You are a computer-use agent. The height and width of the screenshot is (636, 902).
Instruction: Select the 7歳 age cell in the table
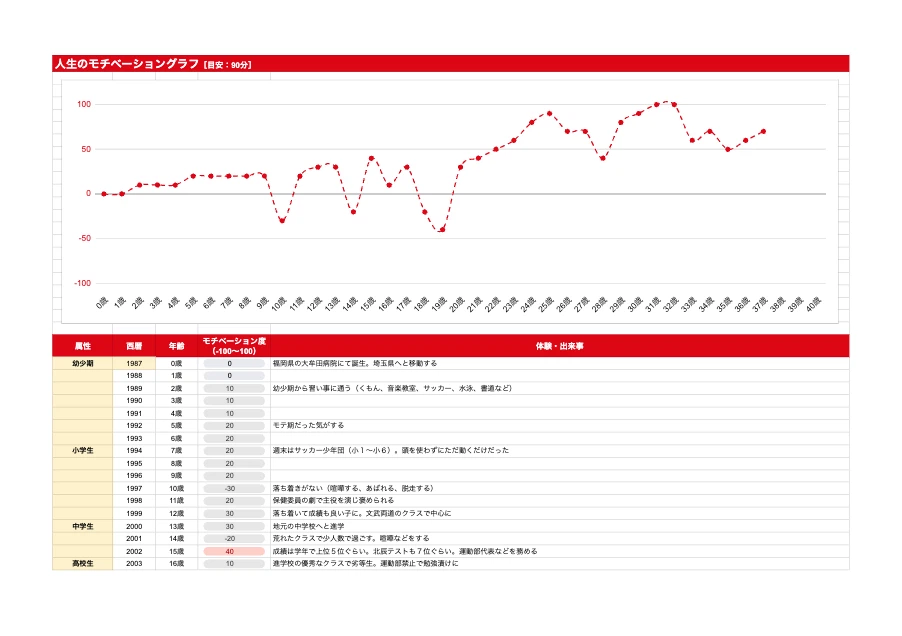[177, 451]
